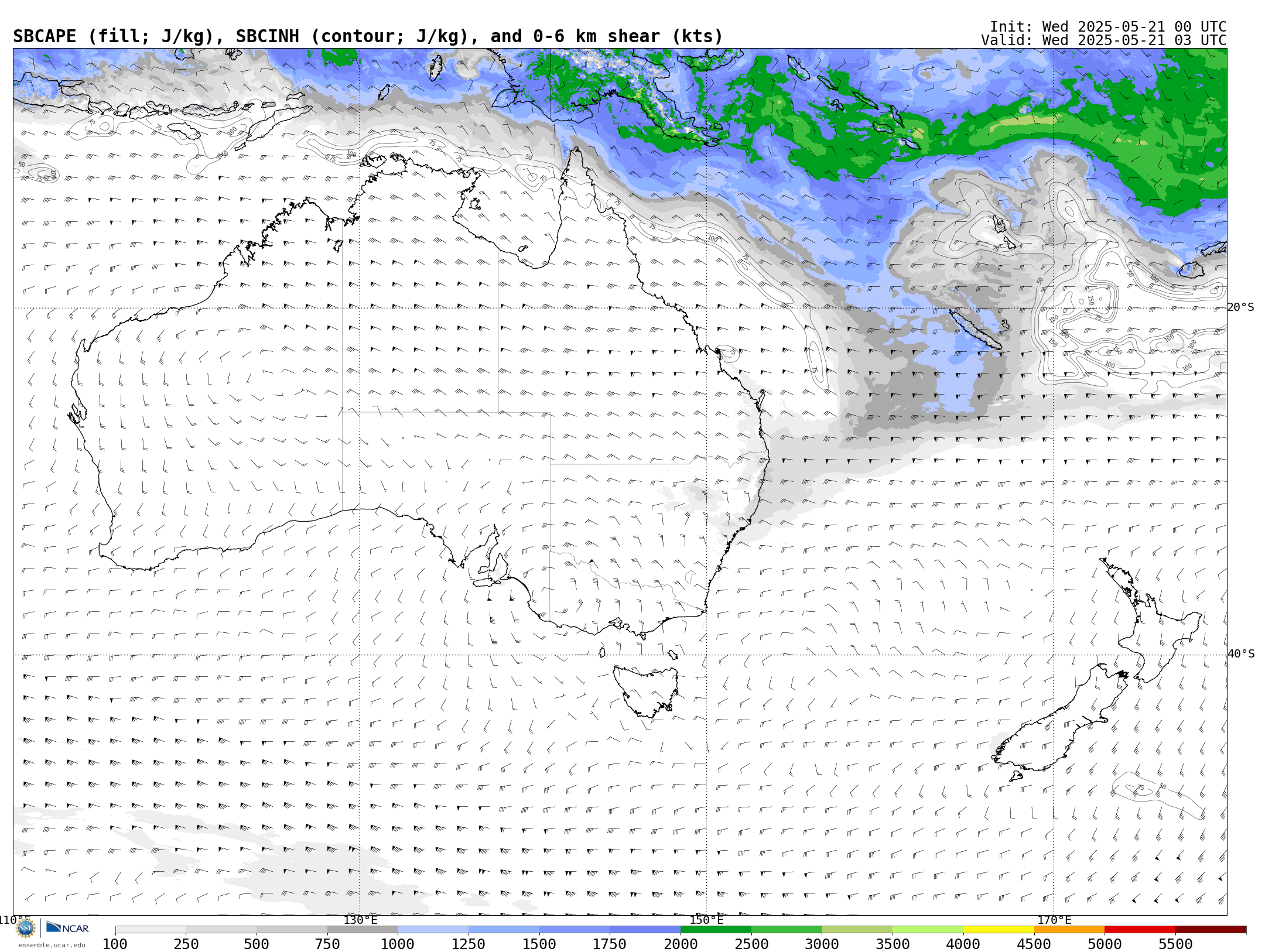Screen dimensions: 1265x952
Task: Click the pale blue 1000–1250 colorbar segment
Action: pyautogui.click(x=433, y=930)
